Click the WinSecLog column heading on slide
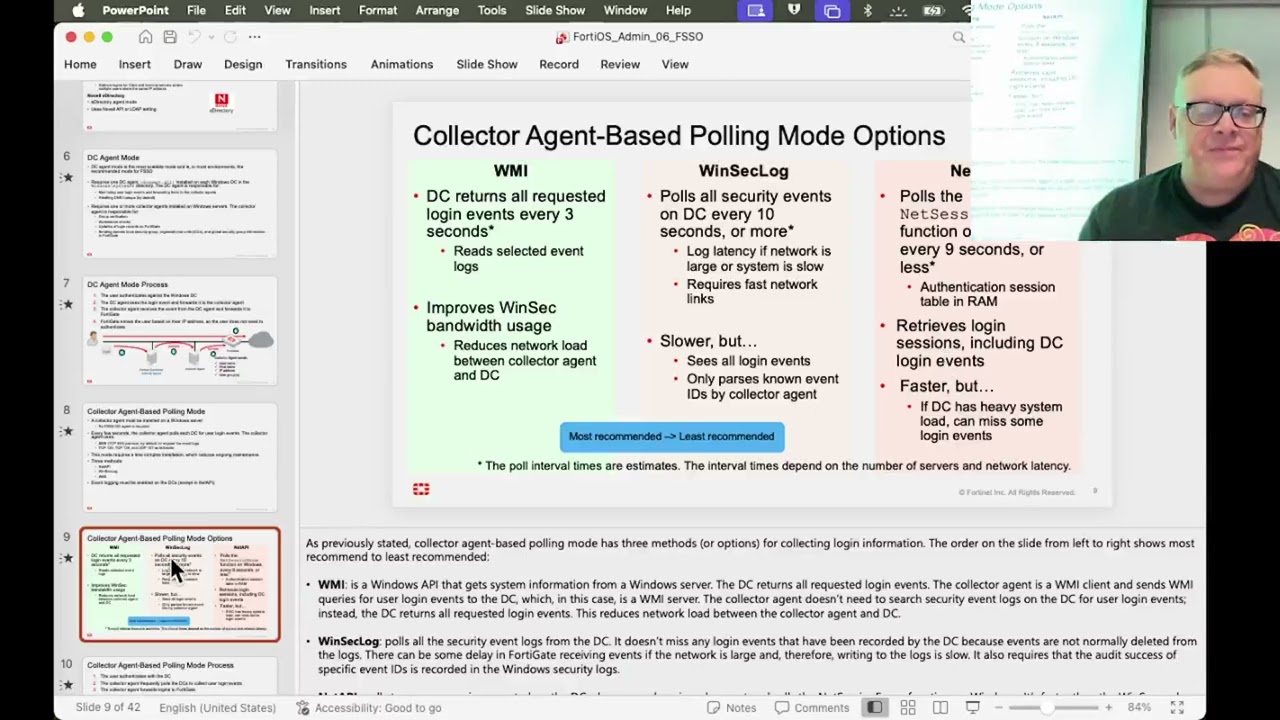This screenshot has width=1280, height=720. pyautogui.click(x=743, y=171)
